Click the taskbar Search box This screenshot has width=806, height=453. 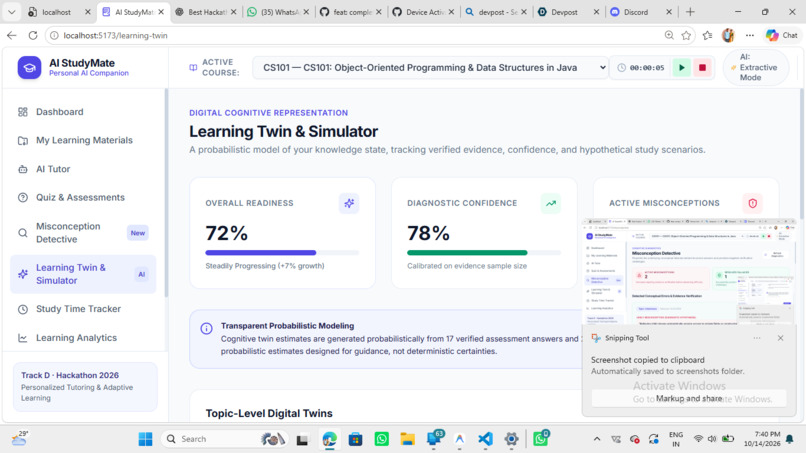(x=225, y=439)
